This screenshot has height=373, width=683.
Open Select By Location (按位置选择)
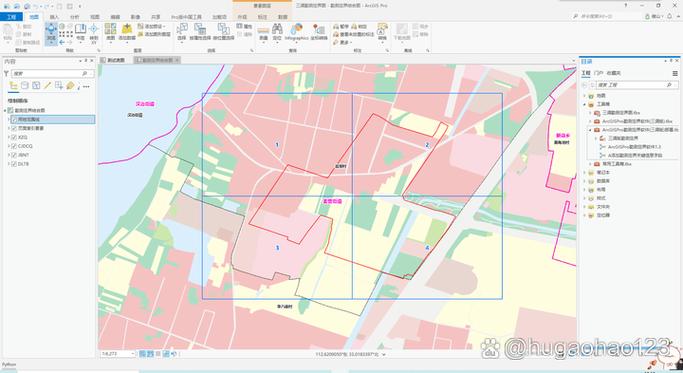point(223,33)
